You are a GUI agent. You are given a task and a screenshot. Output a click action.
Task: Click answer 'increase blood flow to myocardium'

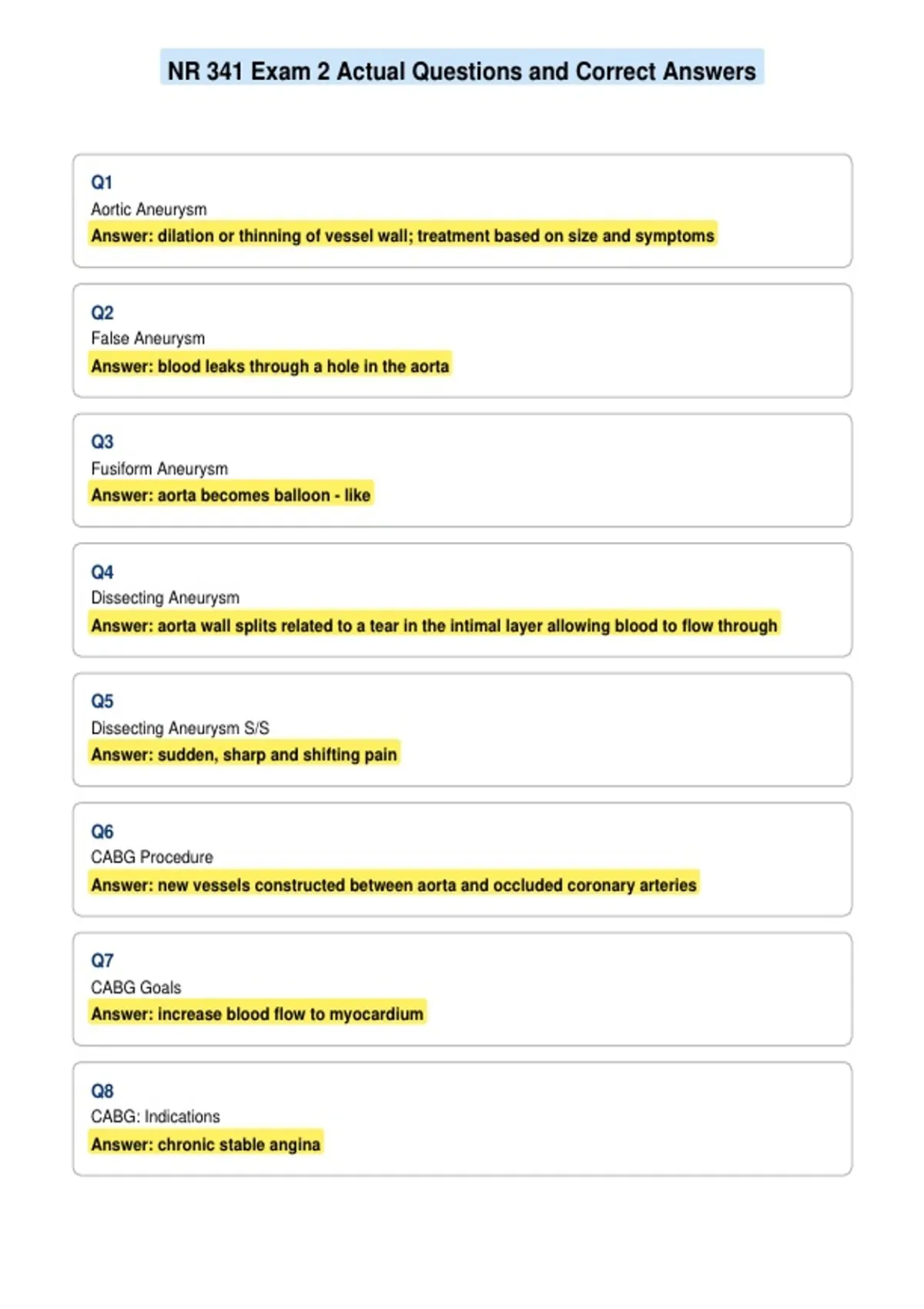click(x=257, y=1014)
